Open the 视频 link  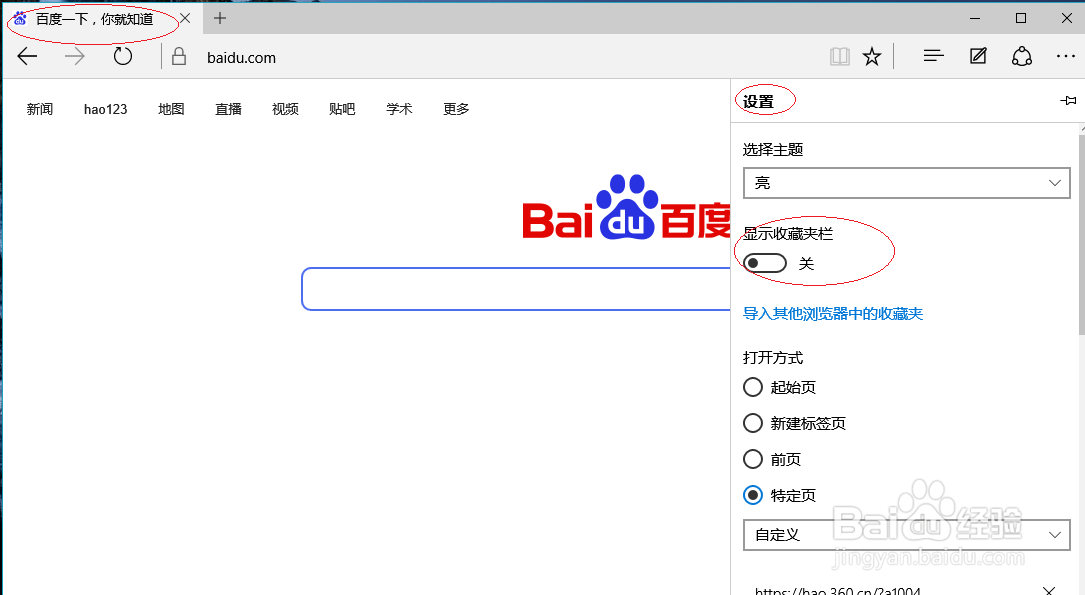click(285, 109)
